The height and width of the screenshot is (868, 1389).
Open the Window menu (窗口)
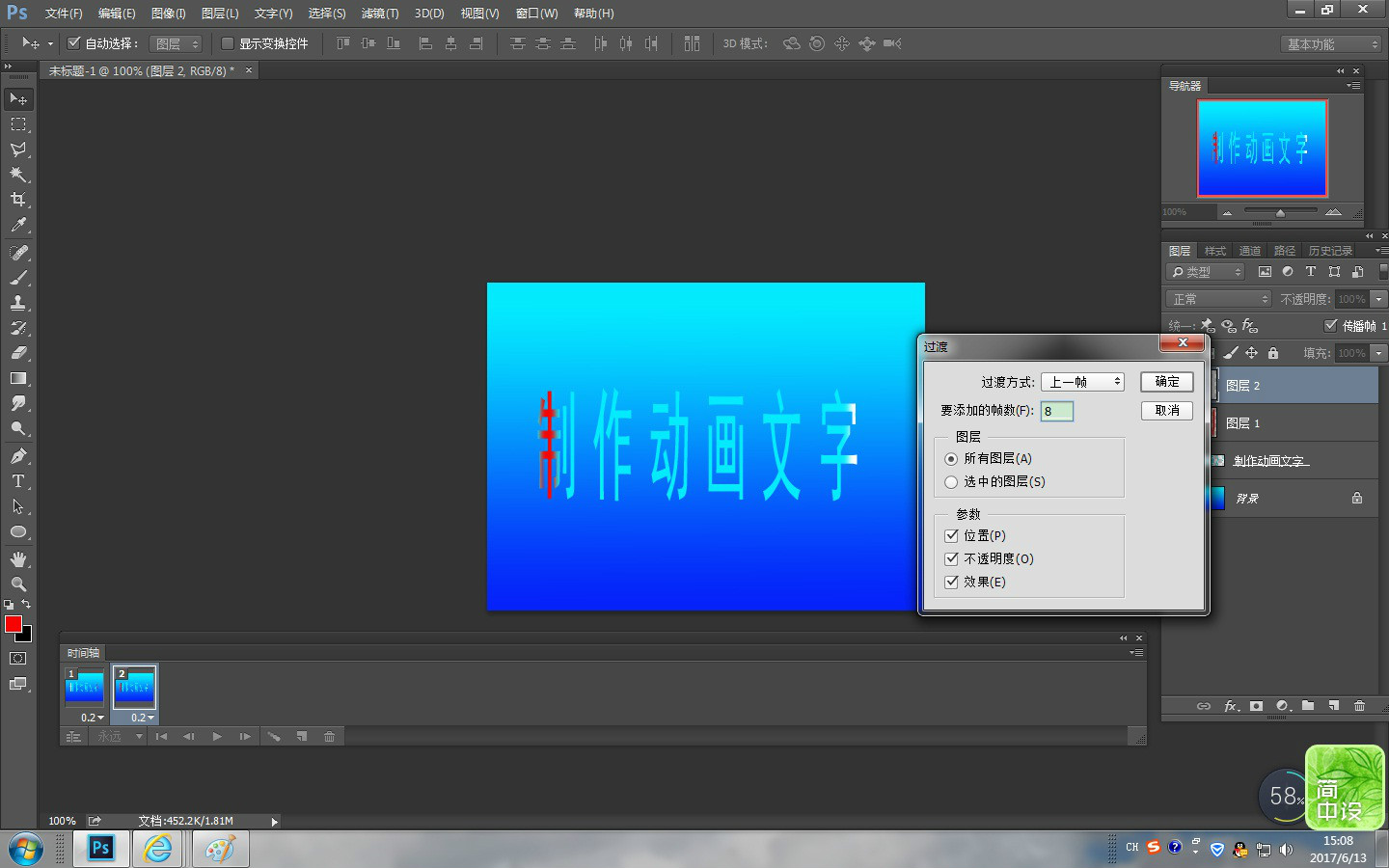coord(536,14)
